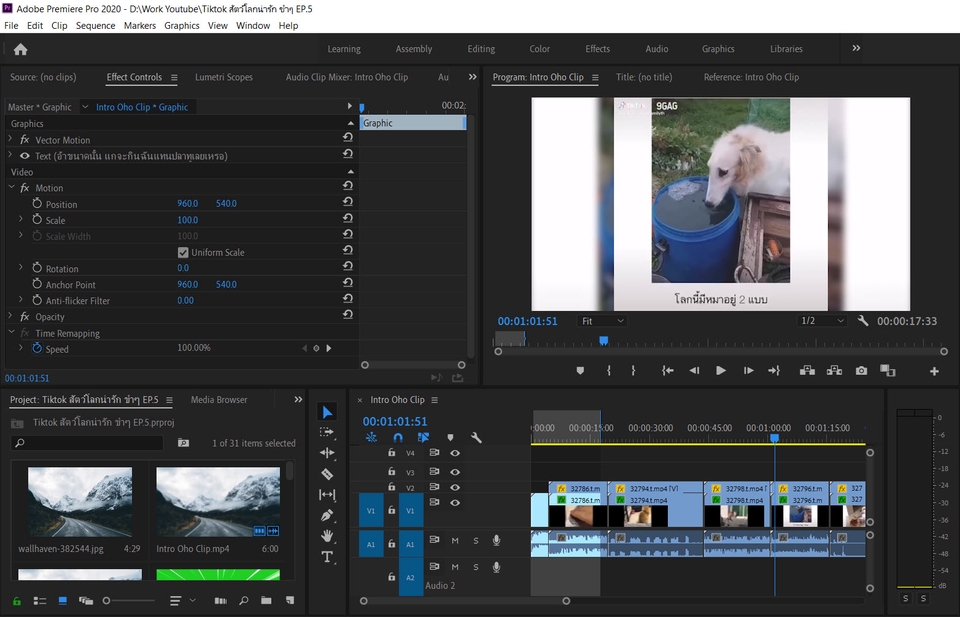Hide video track V3 output

(455, 471)
